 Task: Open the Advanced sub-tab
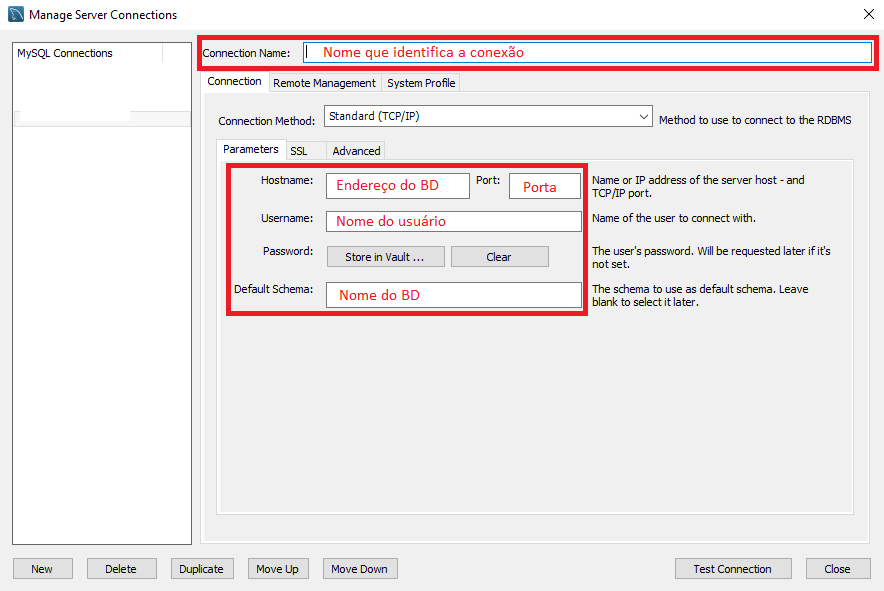point(356,151)
